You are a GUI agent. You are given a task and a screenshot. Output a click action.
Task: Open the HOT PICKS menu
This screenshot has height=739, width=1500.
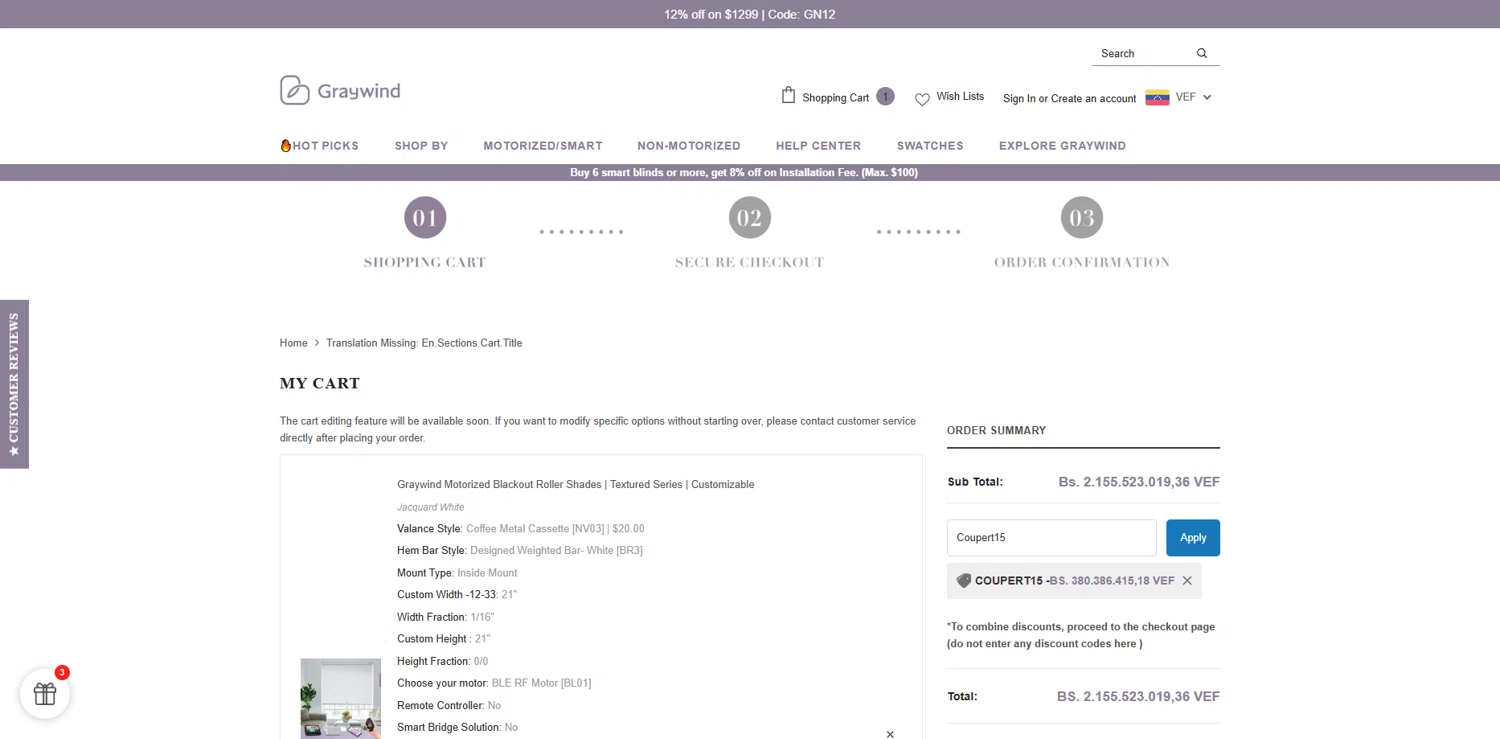coord(320,146)
